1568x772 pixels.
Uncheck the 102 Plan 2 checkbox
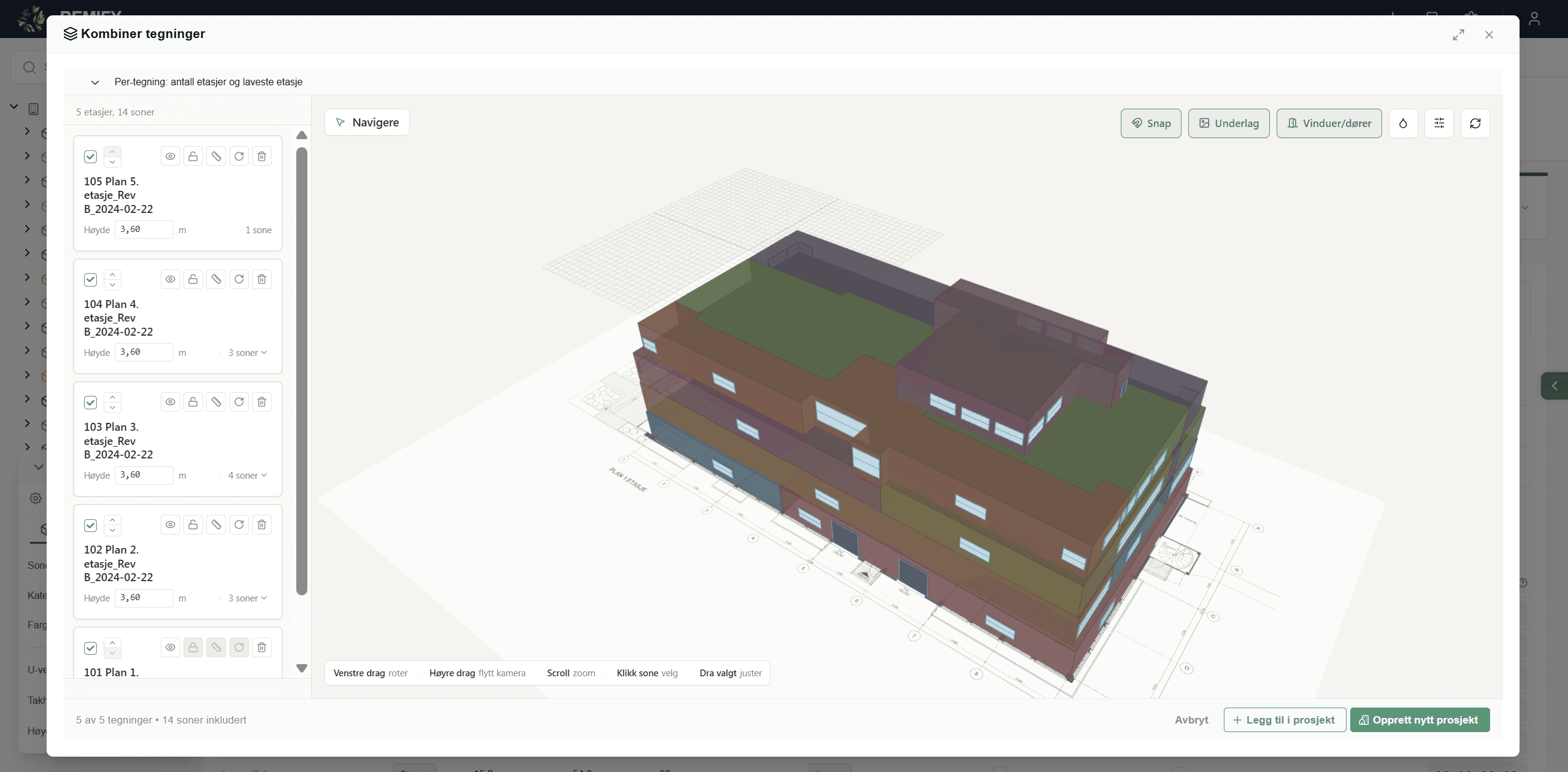click(91, 525)
